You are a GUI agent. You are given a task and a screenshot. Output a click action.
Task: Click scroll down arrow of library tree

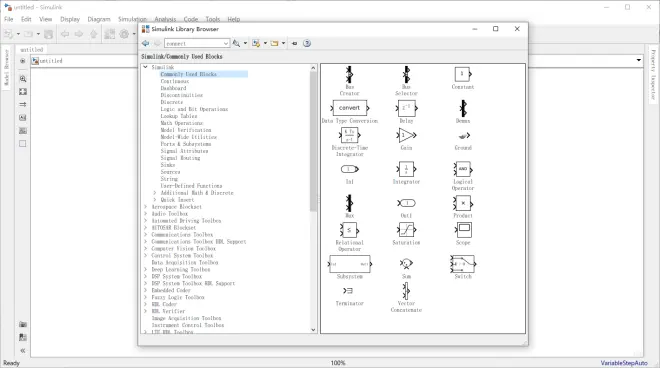pyautogui.click(x=313, y=330)
